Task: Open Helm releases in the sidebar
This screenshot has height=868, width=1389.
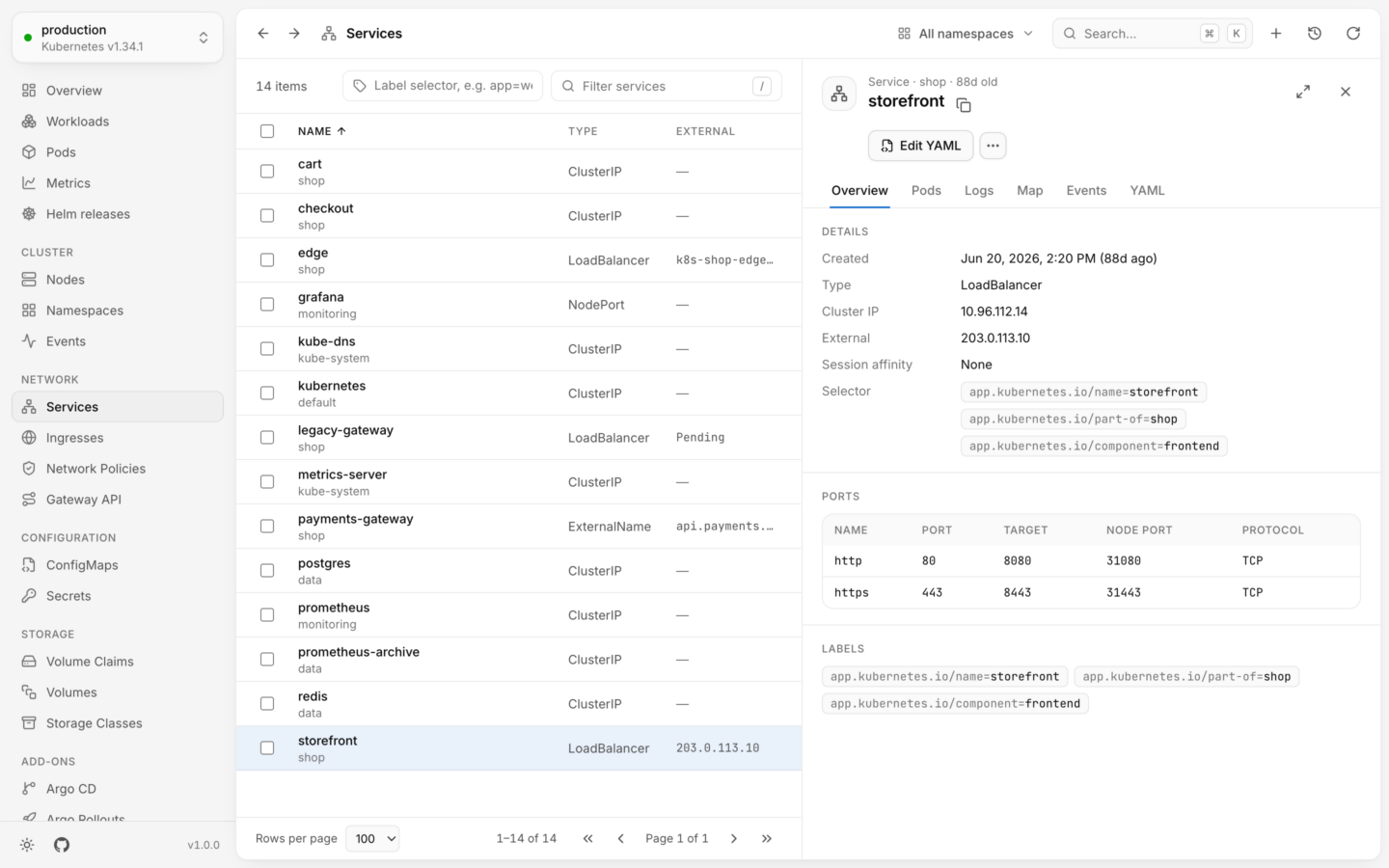Action: (118, 214)
